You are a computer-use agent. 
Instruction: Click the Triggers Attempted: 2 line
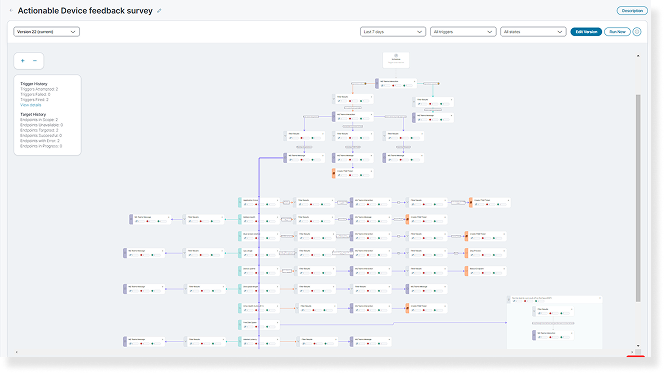(39, 89)
